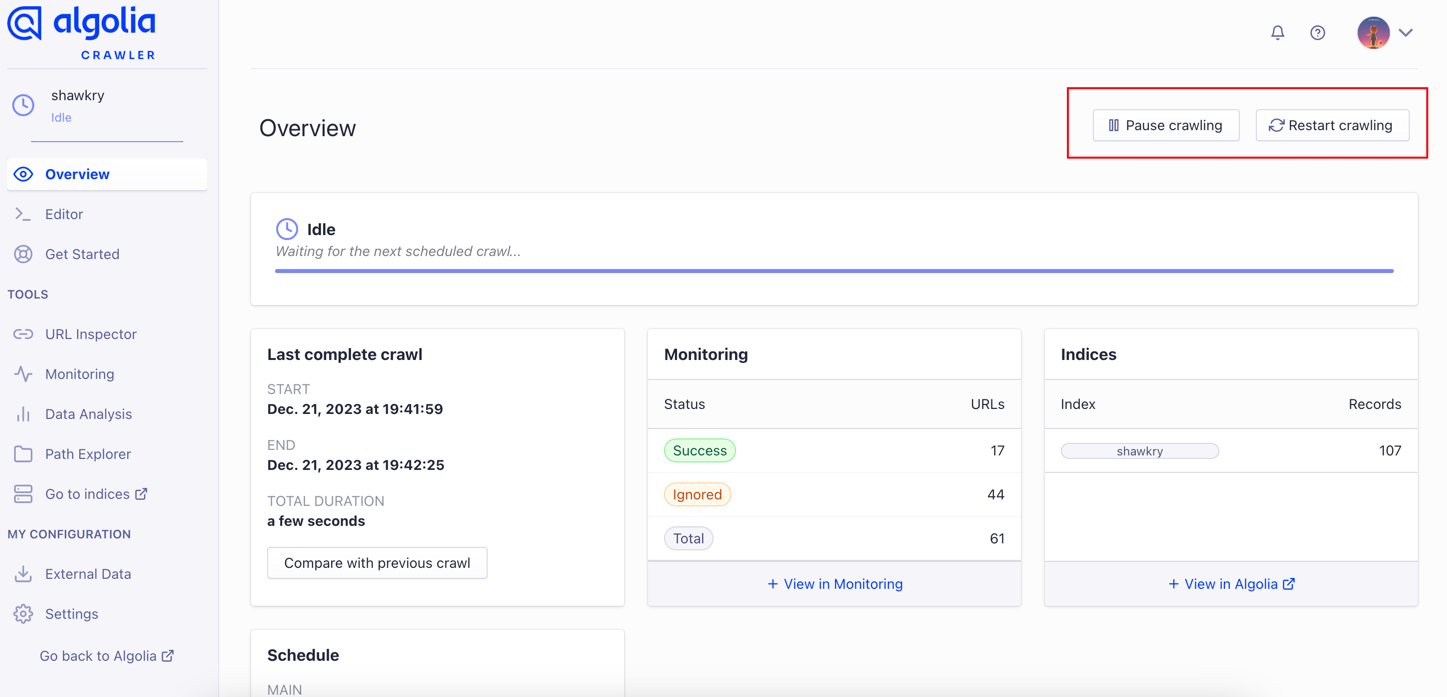Click the Go to indices server icon
This screenshot has height=697, width=1447.
click(x=23, y=494)
